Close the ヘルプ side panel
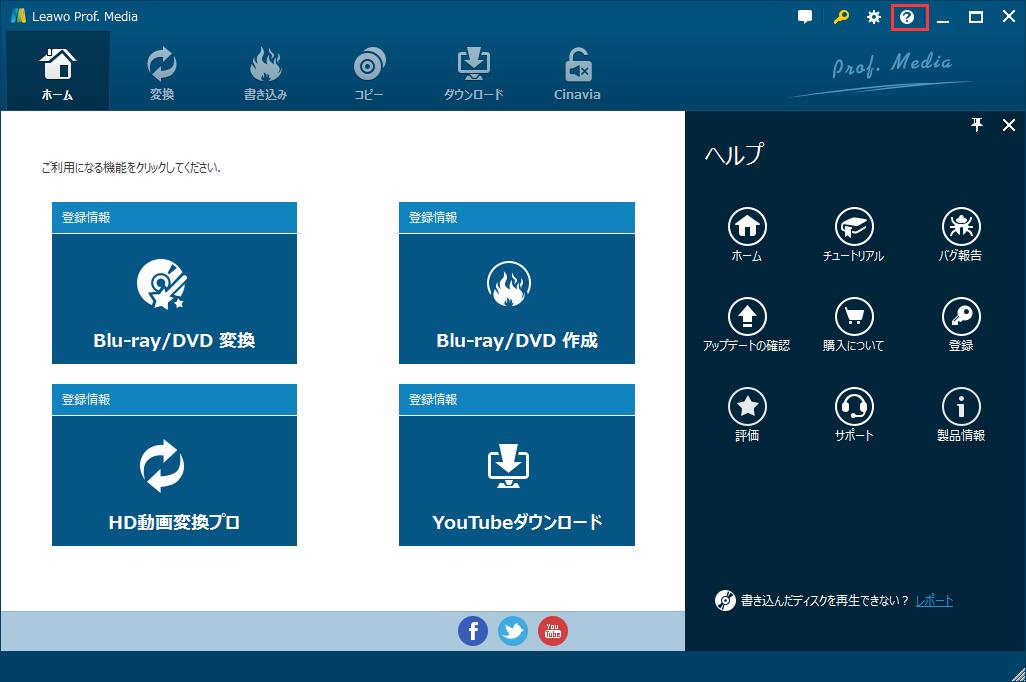The height and width of the screenshot is (682, 1026). point(1008,125)
